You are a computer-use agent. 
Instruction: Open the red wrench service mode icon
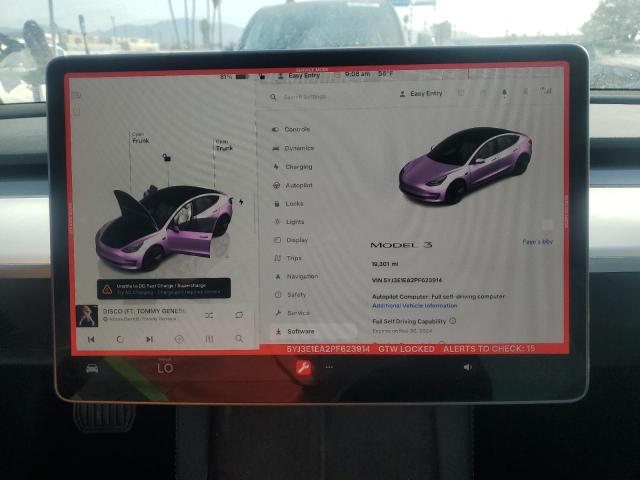click(x=304, y=368)
